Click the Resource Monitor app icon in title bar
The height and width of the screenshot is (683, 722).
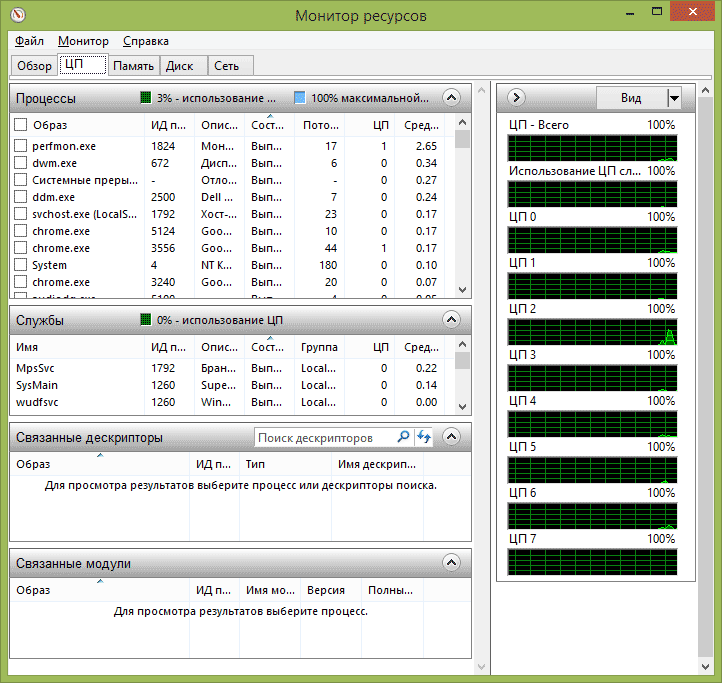tap(18, 15)
